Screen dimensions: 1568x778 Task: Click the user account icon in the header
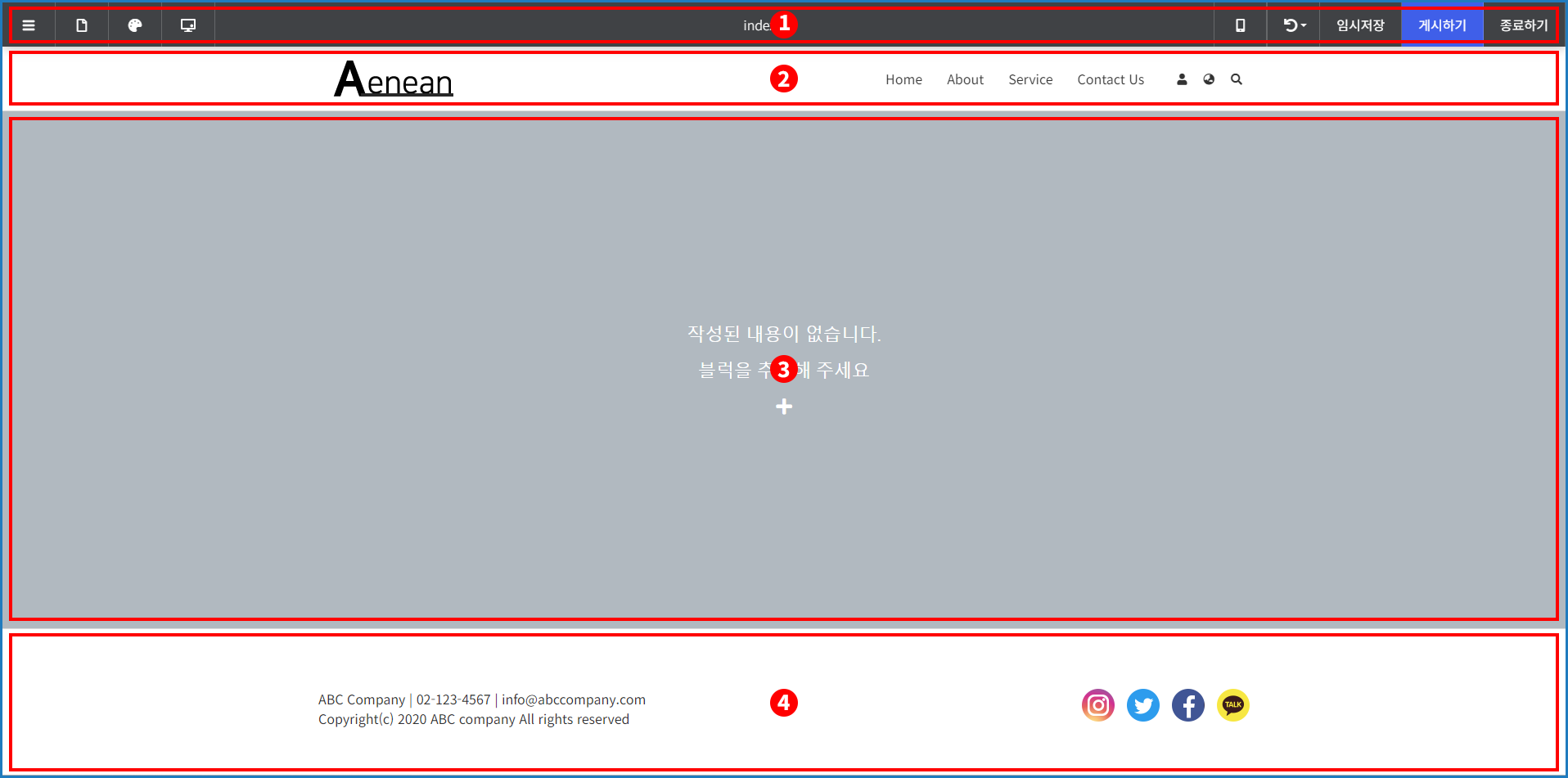point(1182,79)
